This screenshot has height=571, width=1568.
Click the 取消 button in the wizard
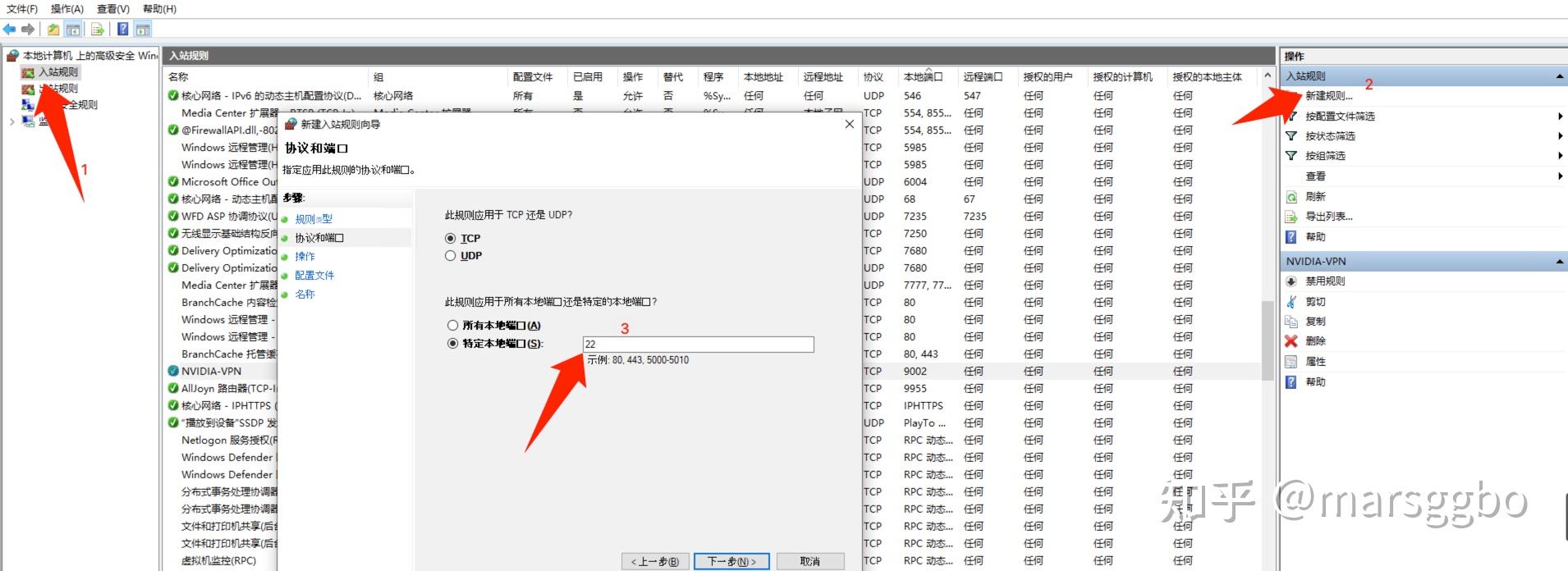[x=810, y=561]
